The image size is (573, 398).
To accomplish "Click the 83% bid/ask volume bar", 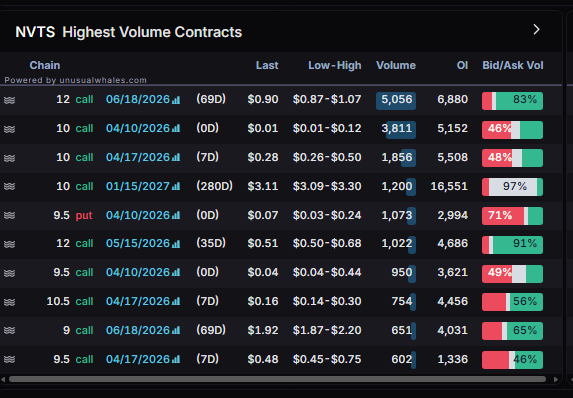I will coord(512,101).
